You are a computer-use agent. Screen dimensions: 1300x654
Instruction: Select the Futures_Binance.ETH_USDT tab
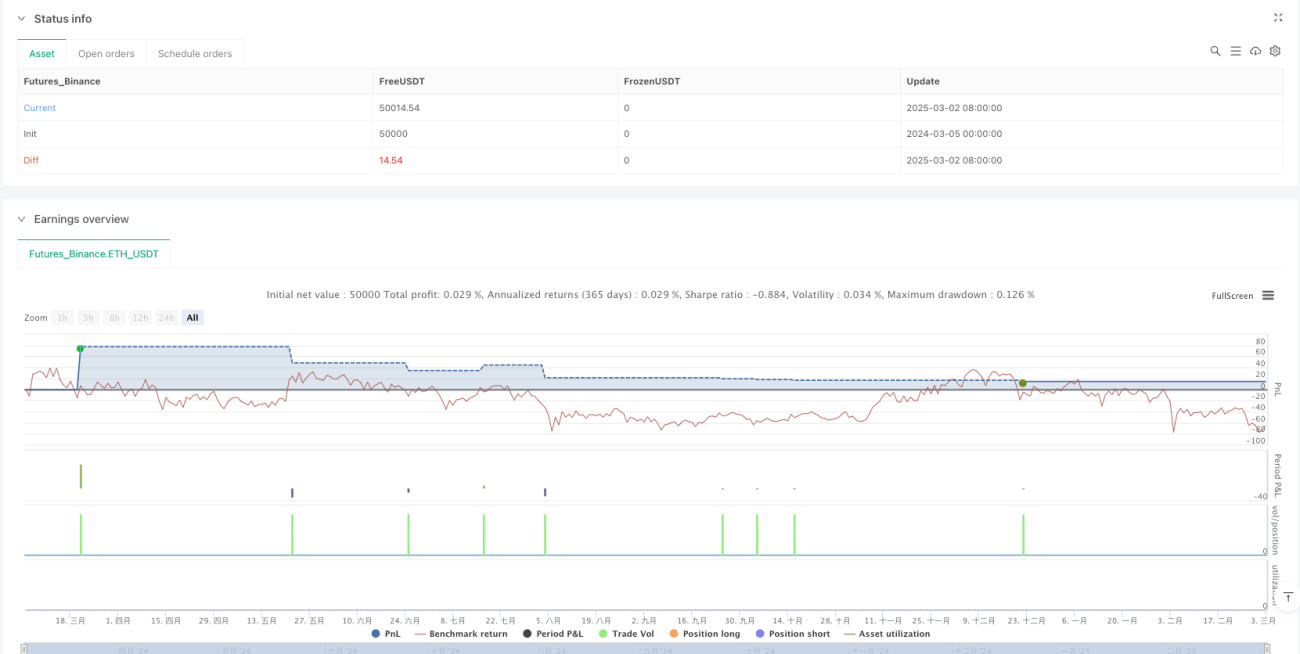coord(94,254)
